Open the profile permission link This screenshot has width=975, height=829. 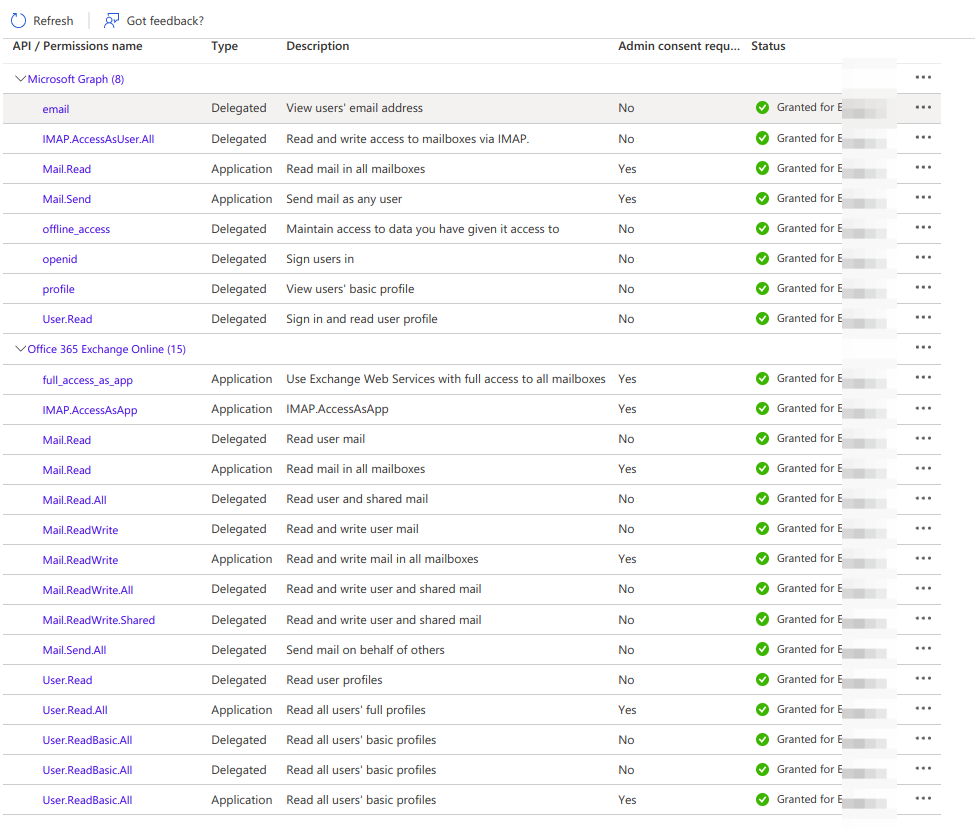point(58,289)
